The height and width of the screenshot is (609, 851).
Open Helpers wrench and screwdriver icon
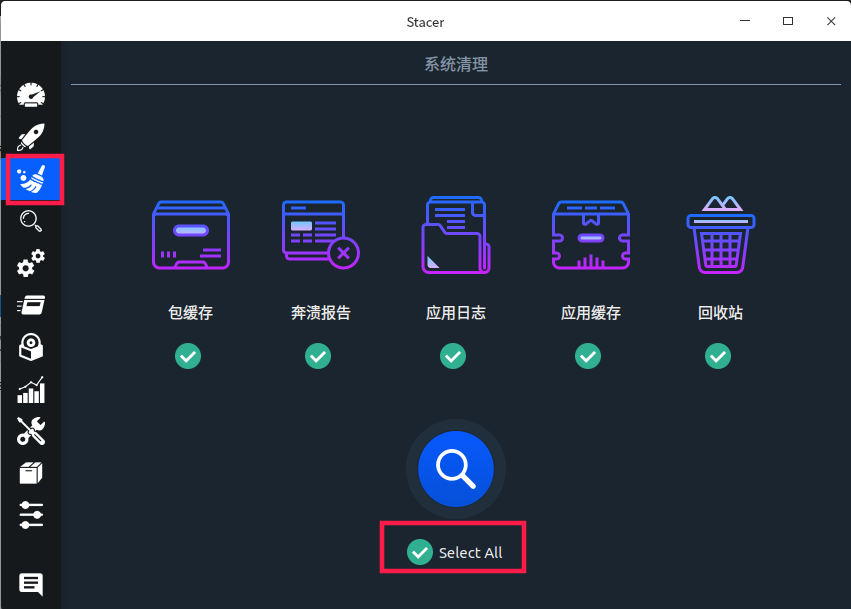point(31,431)
